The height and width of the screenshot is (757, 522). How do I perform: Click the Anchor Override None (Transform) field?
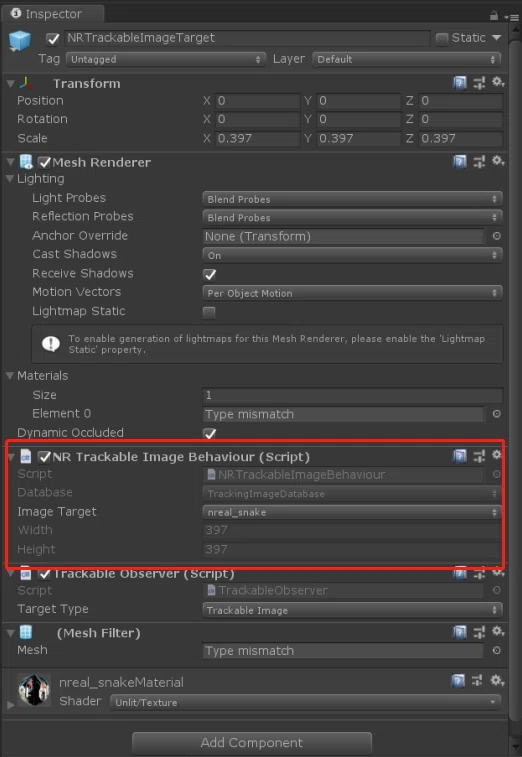pos(343,236)
